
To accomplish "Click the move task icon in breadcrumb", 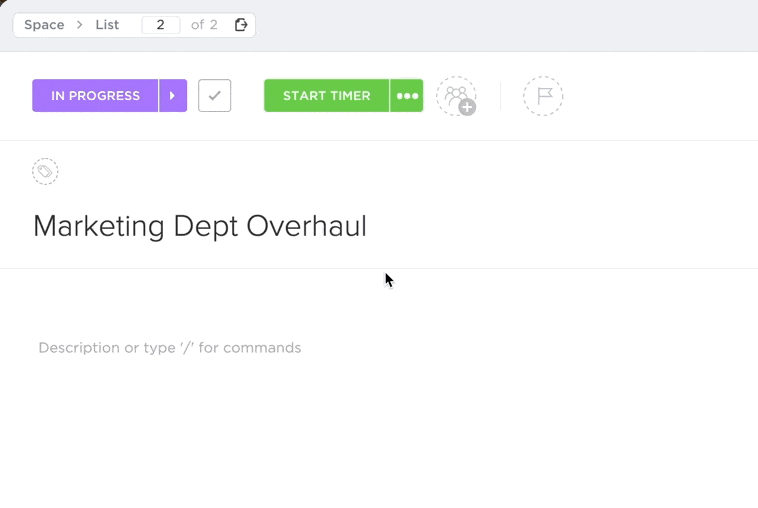I will click(241, 25).
